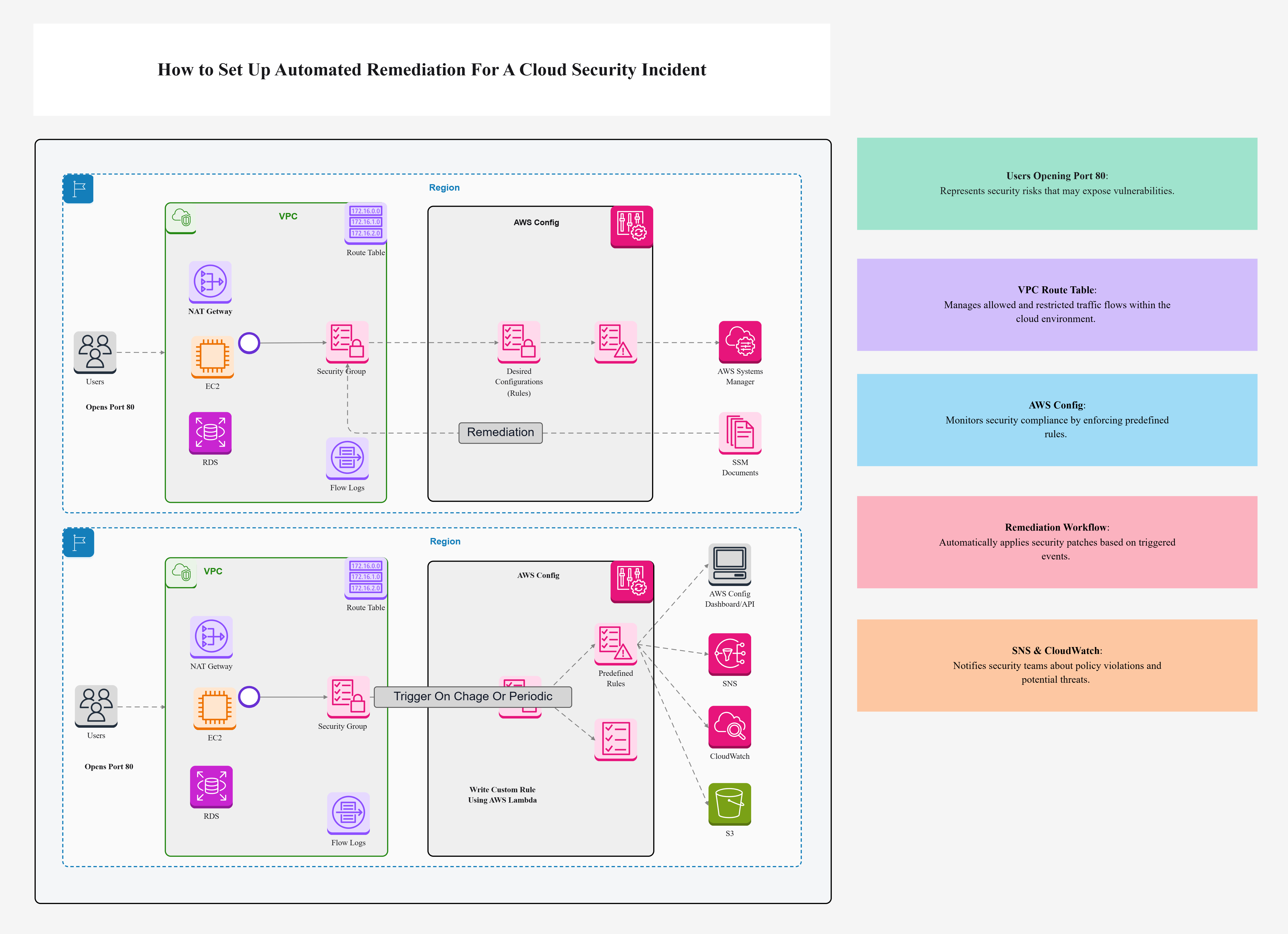
Task: Click the top EC2 chip icon
Action: (212, 357)
